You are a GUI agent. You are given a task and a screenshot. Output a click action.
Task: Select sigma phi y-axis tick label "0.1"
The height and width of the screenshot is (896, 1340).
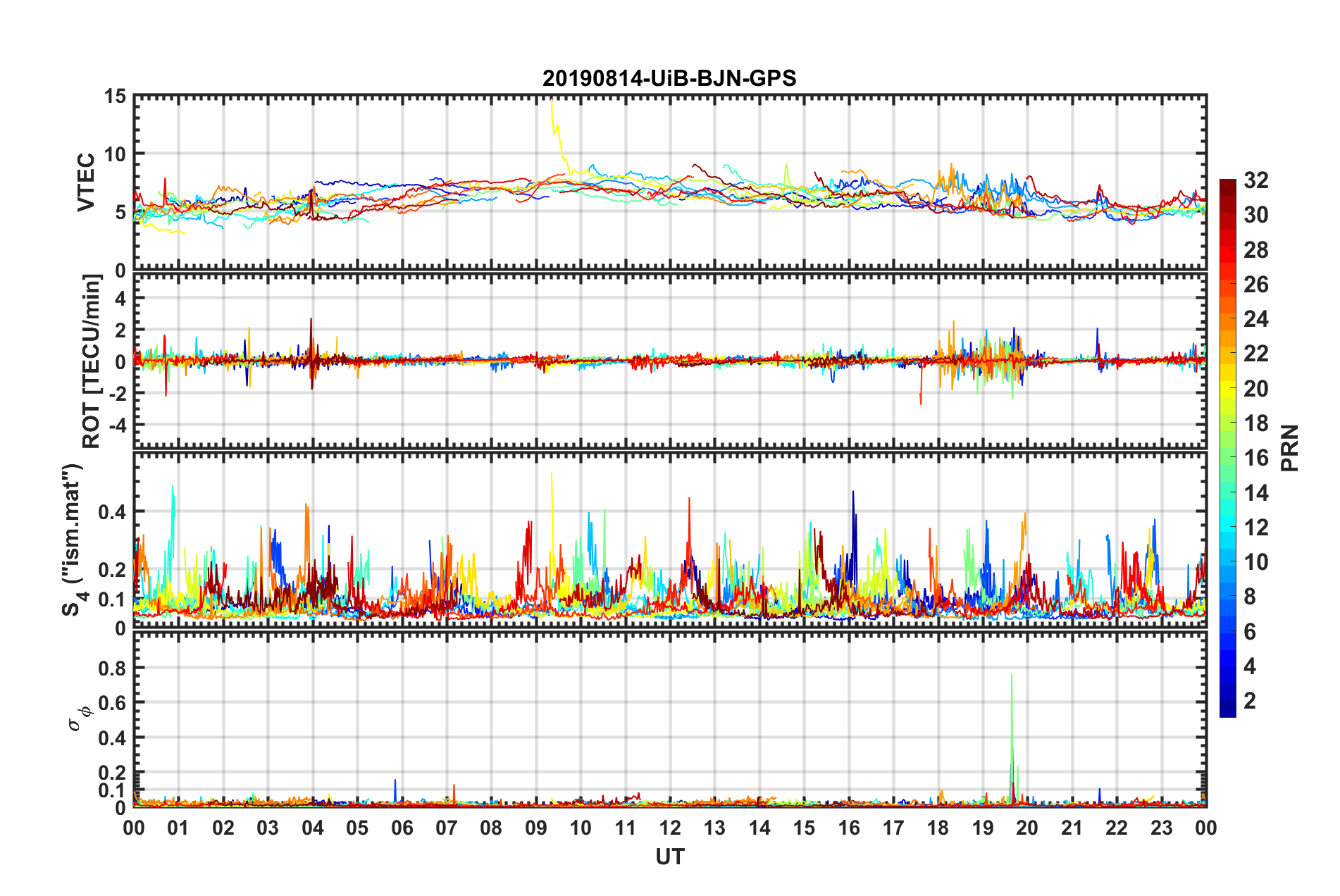coord(112,790)
